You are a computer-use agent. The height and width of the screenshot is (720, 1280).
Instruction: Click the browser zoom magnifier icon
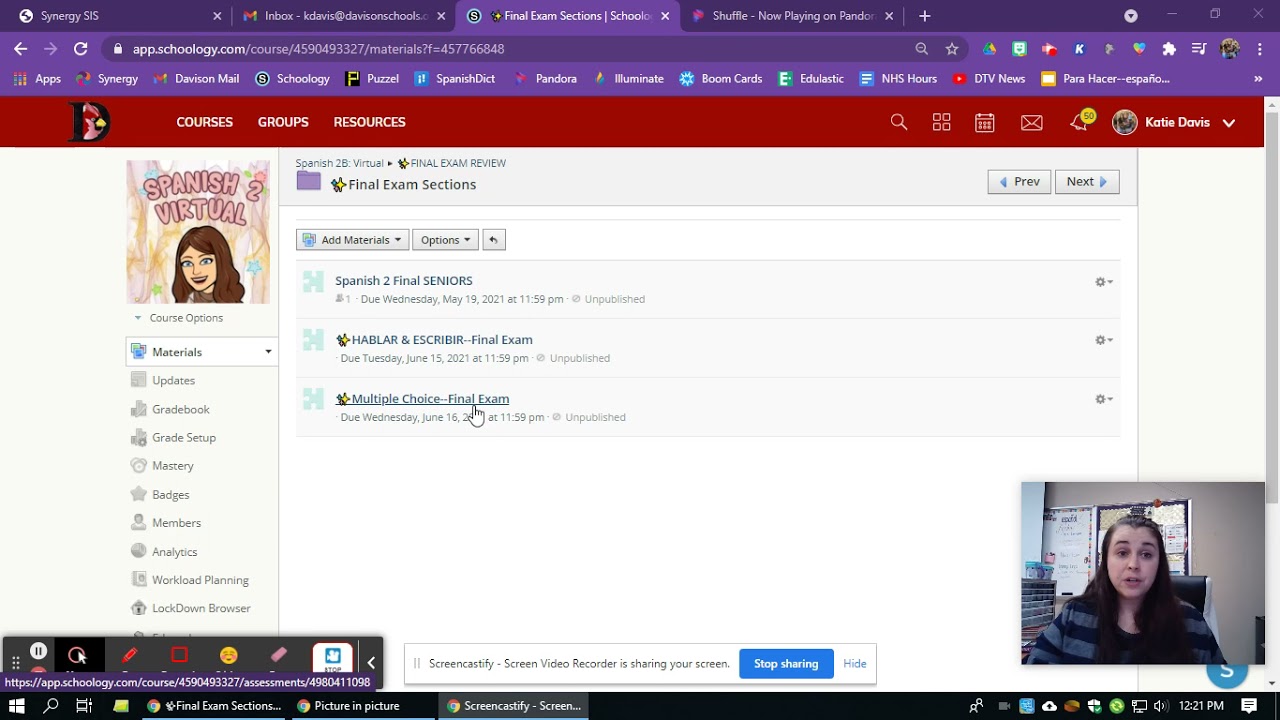(922, 48)
